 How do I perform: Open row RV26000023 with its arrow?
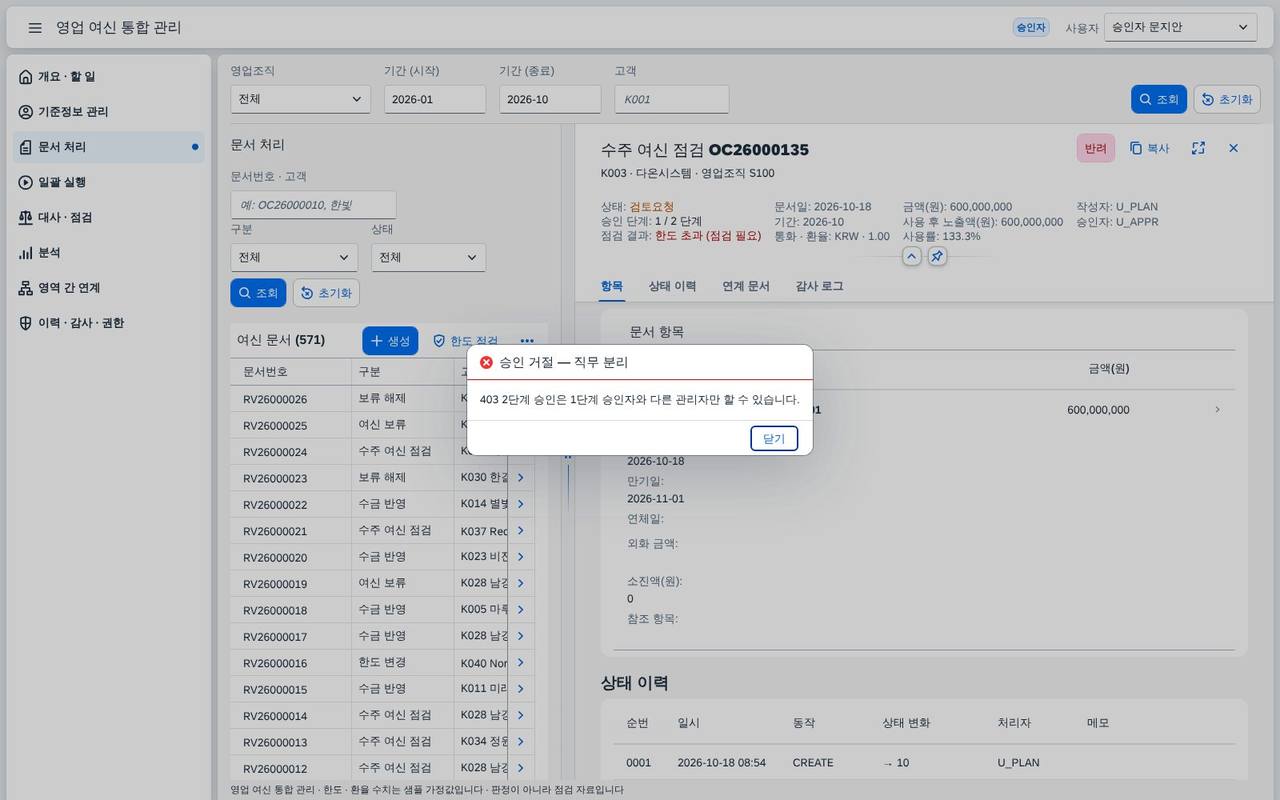[520, 478]
